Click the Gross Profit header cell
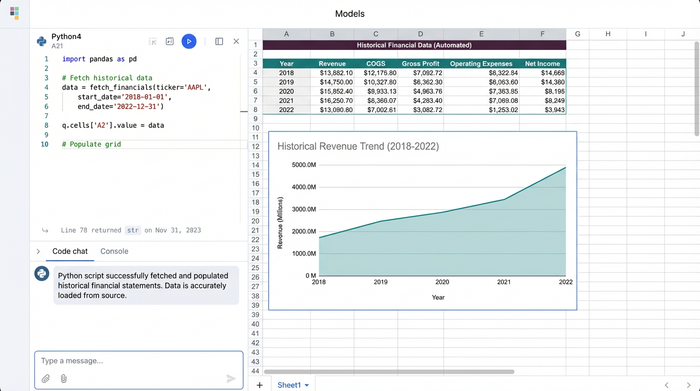 420,63
